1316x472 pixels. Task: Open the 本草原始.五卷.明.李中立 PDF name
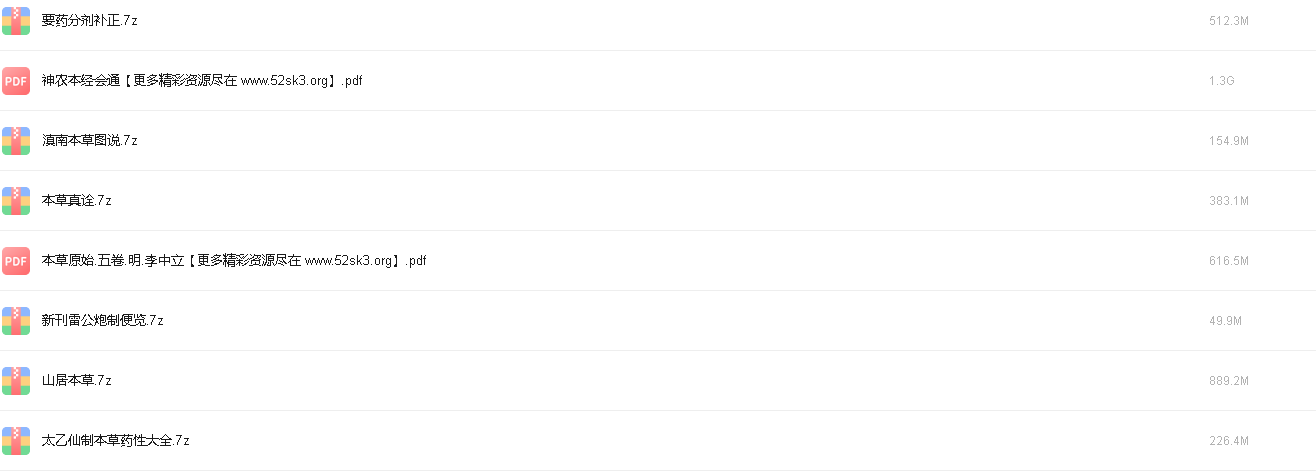tap(235, 261)
